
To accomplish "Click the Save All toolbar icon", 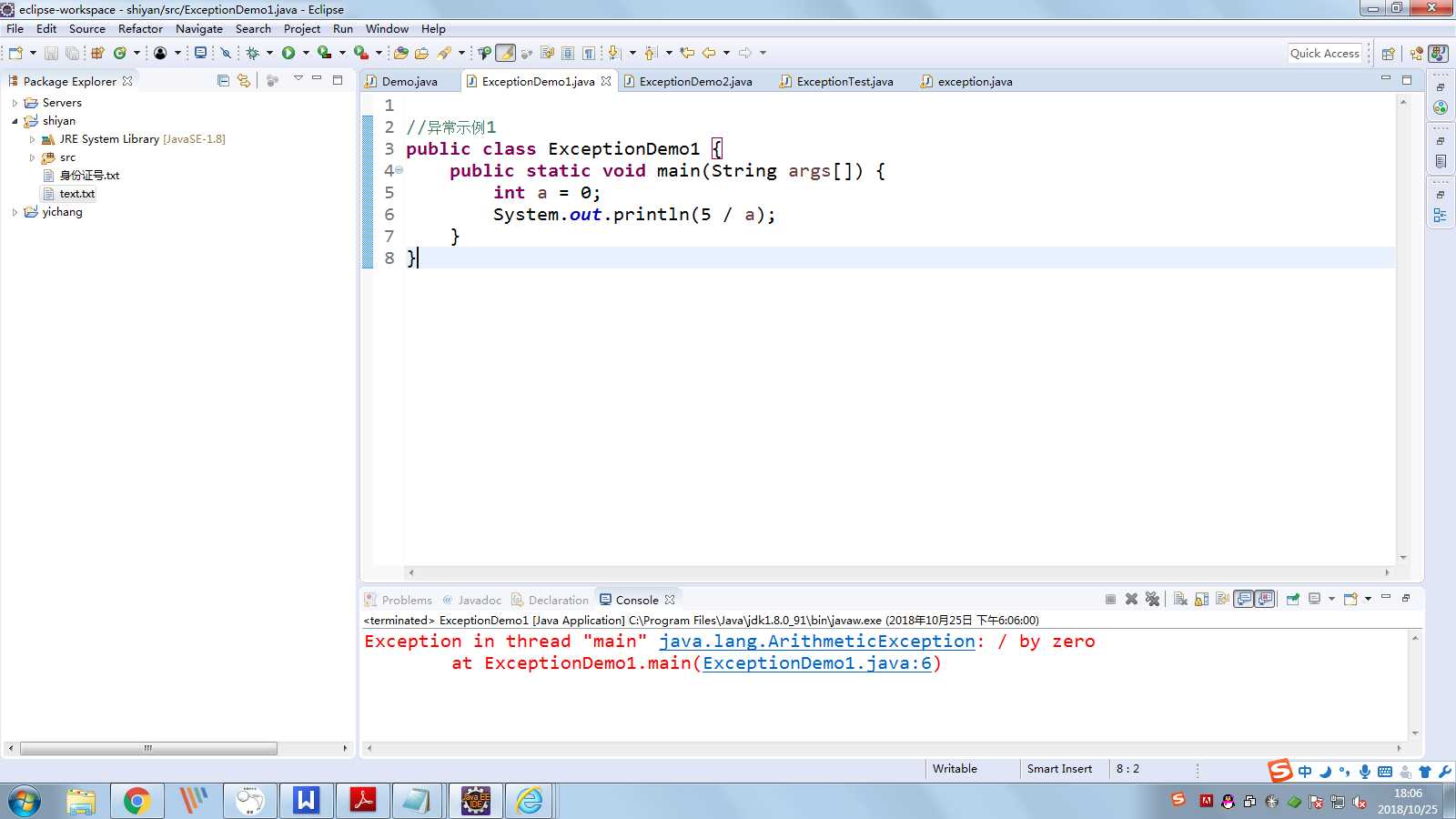I will tap(72, 53).
